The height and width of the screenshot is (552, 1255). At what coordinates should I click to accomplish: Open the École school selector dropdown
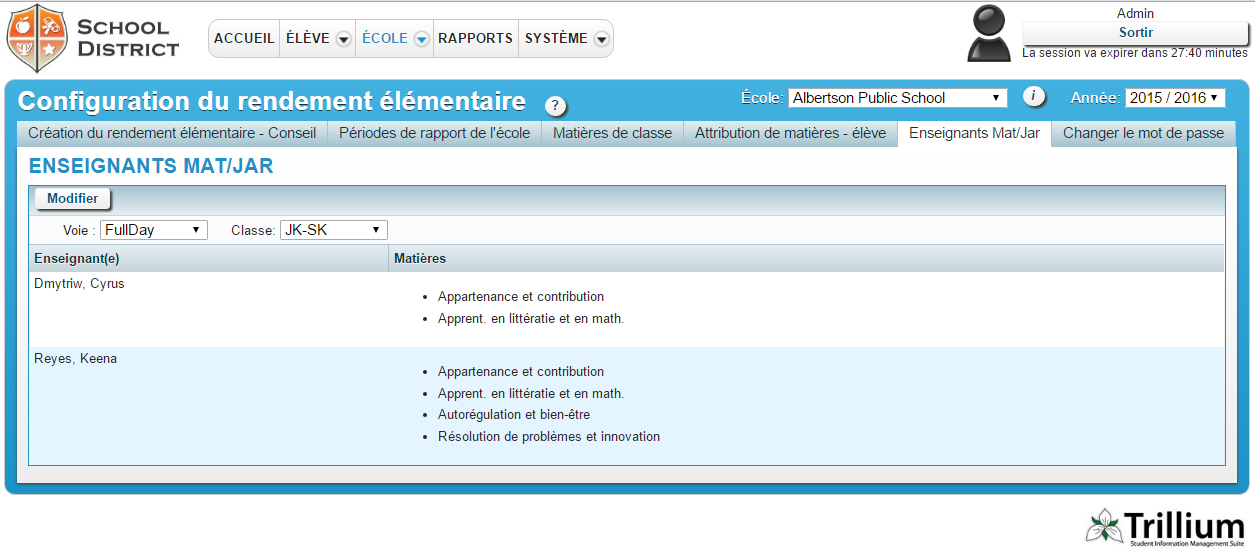[897, 98]
